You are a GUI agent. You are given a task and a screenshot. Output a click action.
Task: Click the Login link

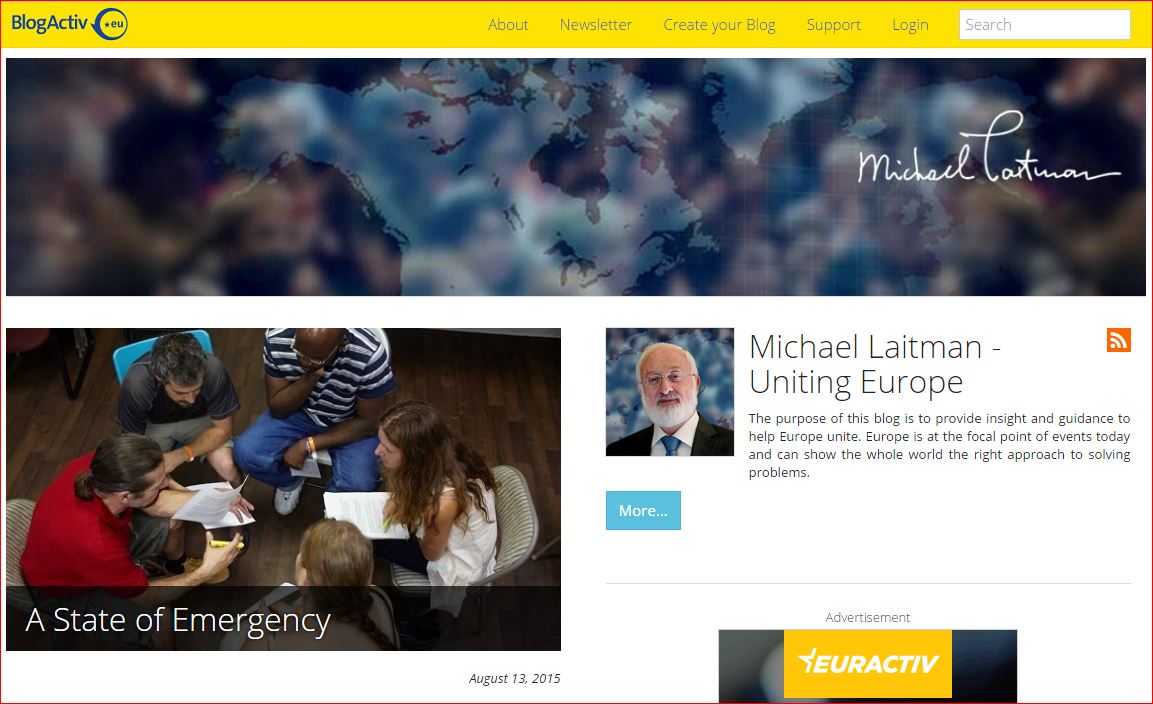[x=910, y=25]
